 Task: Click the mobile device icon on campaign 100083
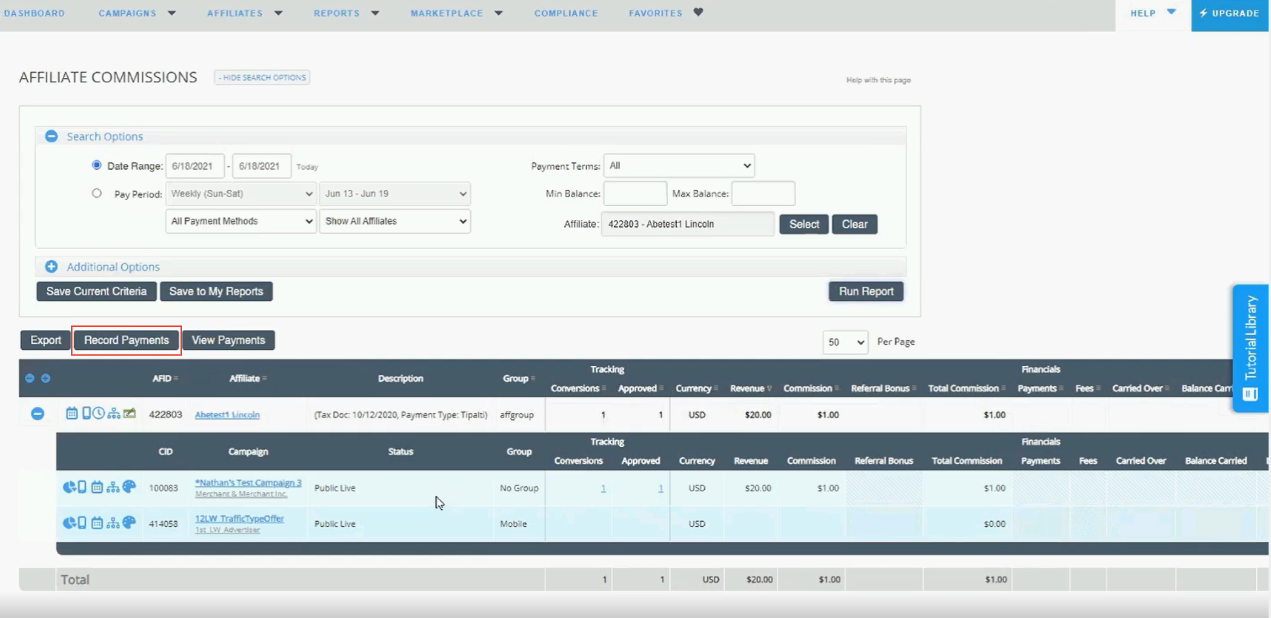pos(82,487)
